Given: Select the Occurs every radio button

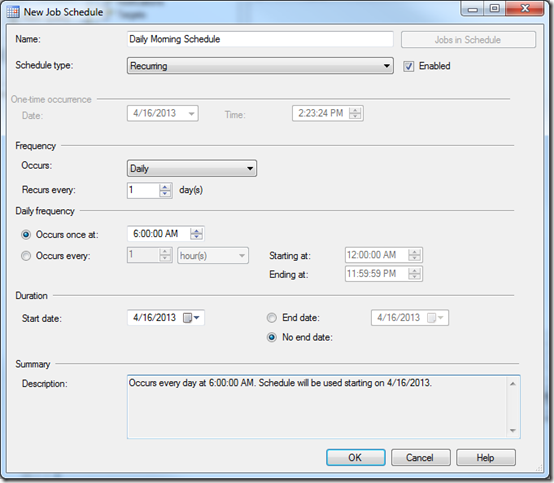Looking at the screenshot, I should 26,255.
